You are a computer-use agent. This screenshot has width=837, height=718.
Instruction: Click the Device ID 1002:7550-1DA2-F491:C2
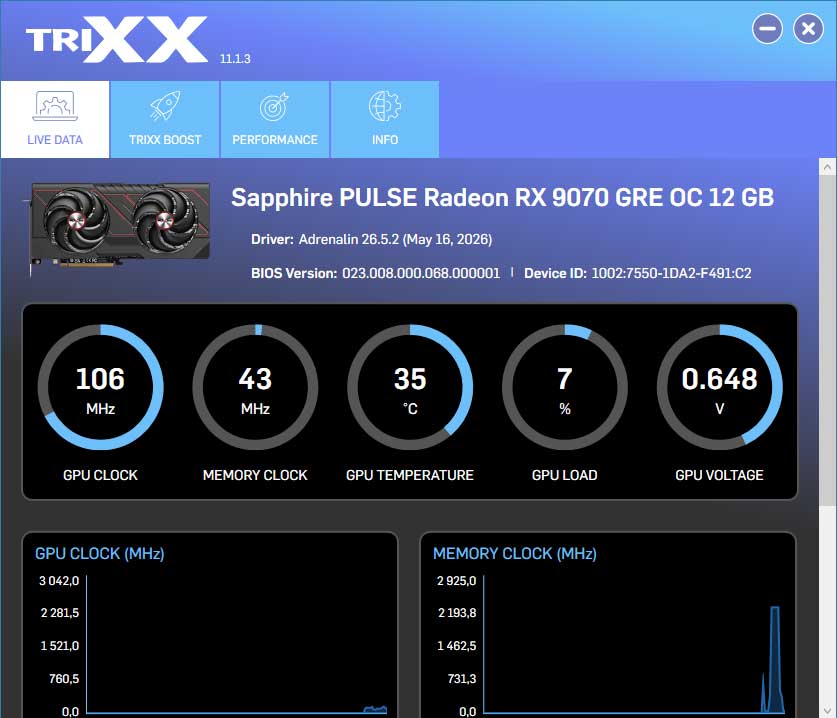(671, 273)
